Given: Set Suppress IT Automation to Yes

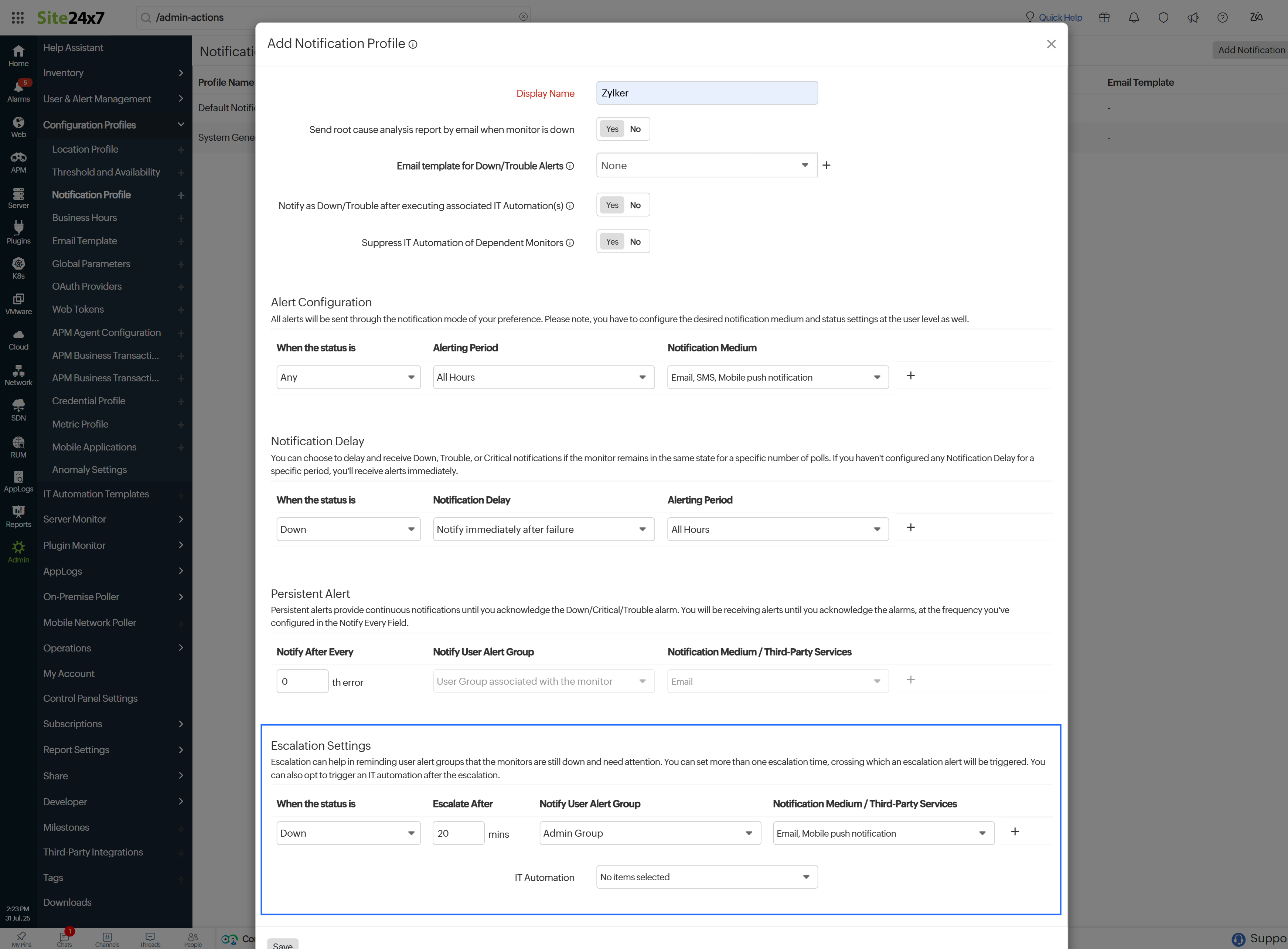Looking at the screenshot, I should 612,242.
